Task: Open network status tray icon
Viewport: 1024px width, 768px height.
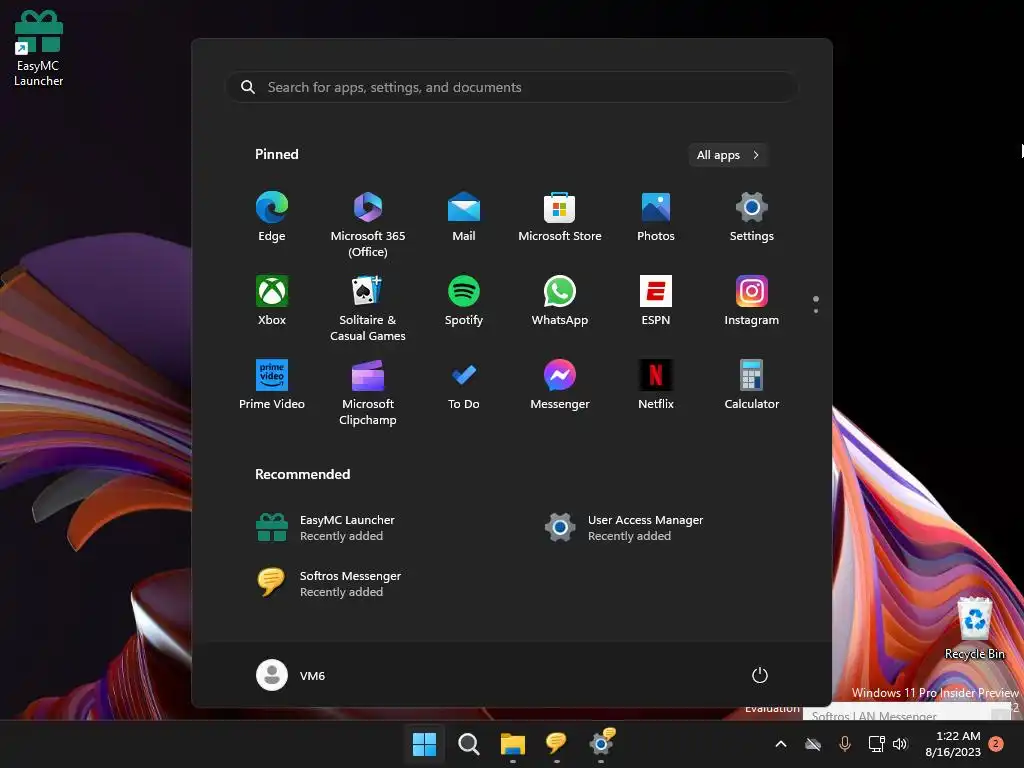Action: coord(876,744)
